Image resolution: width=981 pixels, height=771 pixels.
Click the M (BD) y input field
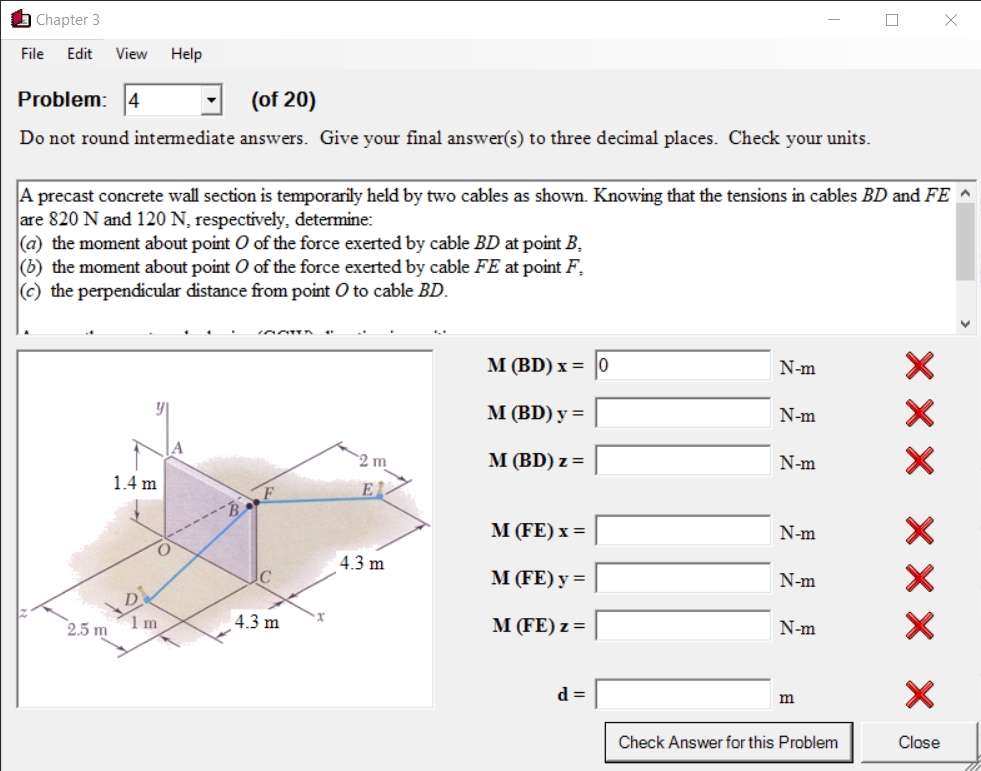[683, 413]
